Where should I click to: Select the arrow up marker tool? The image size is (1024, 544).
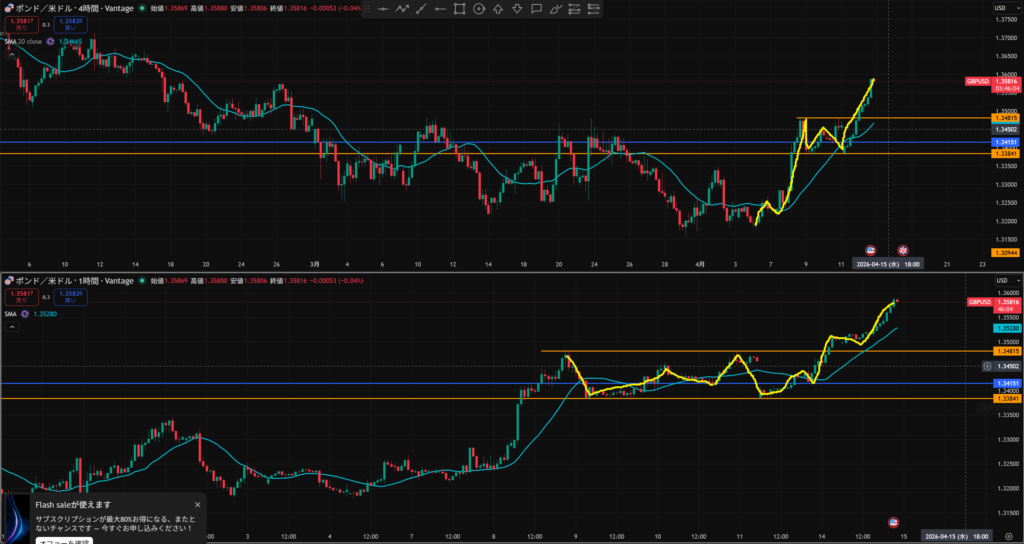(498, 9)
